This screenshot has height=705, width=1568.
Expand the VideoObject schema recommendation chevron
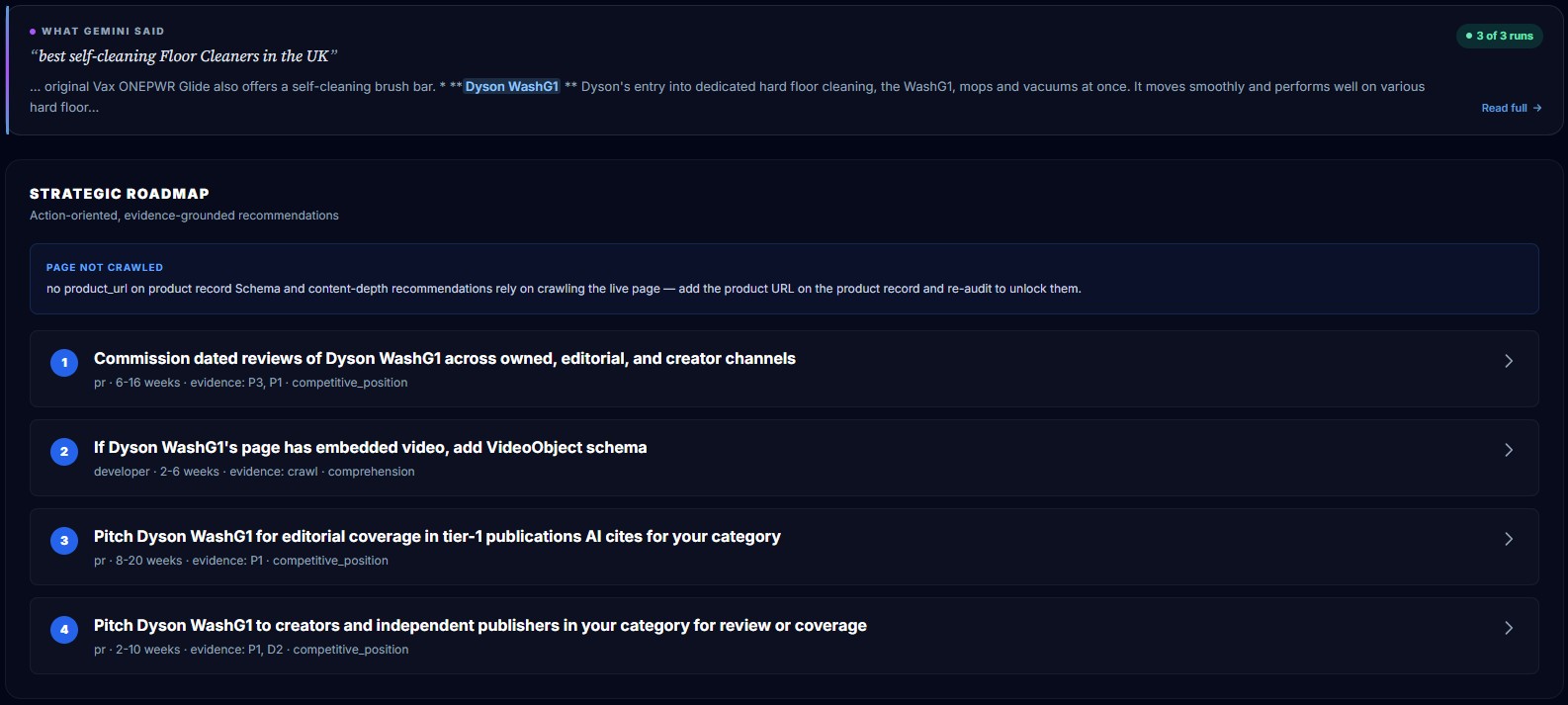[1509, 450]
